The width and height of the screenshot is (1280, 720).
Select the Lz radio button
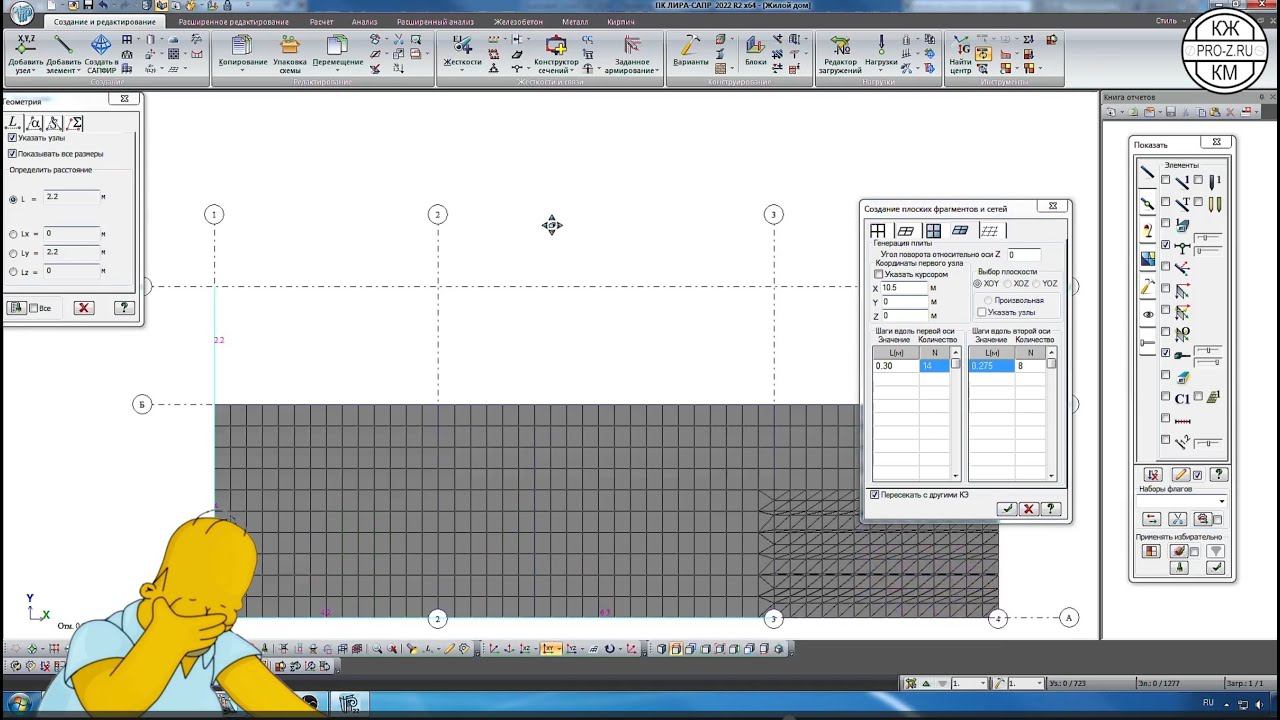coord(13,272)
